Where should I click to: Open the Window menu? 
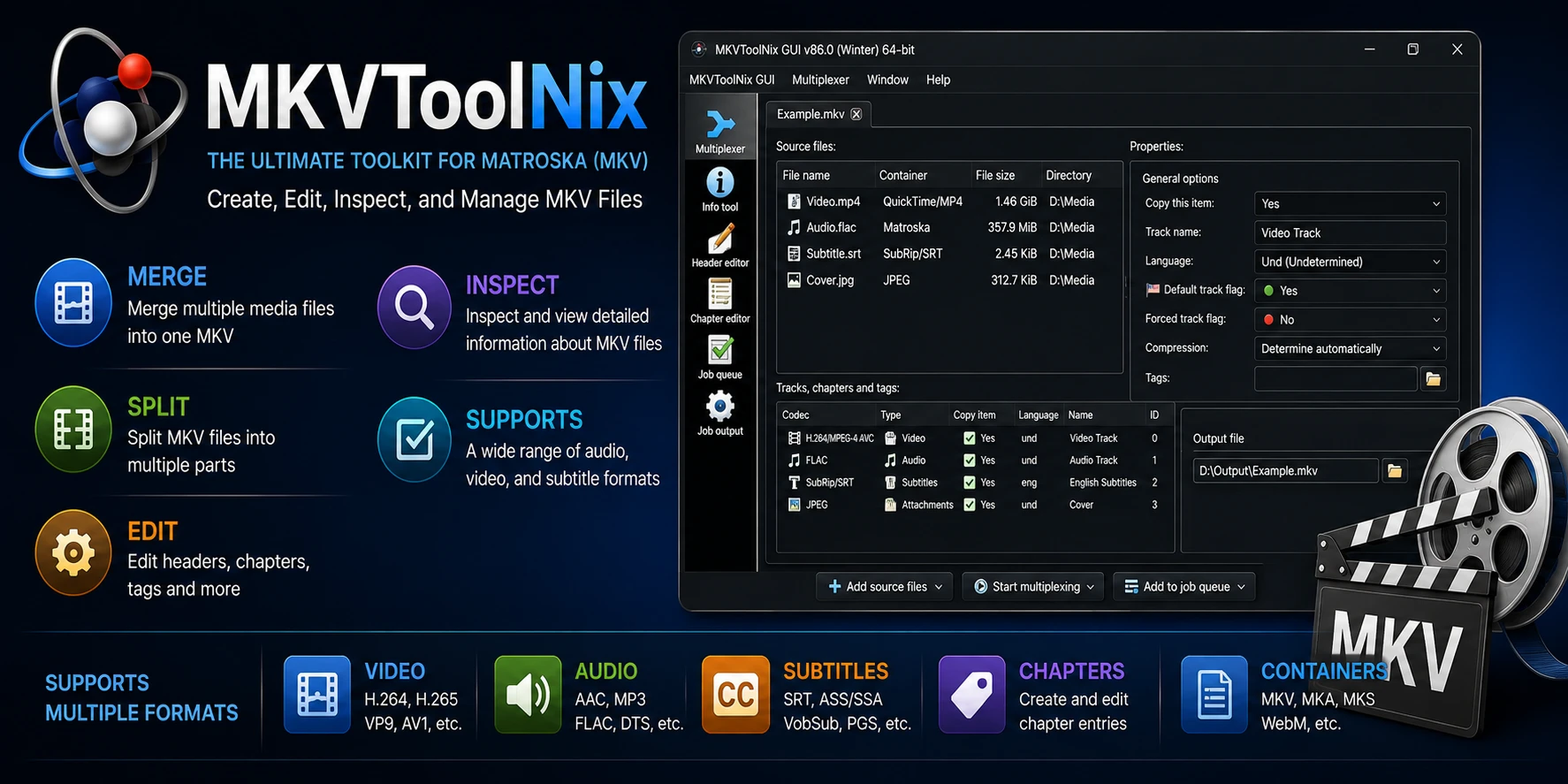(x=887, y=80)
